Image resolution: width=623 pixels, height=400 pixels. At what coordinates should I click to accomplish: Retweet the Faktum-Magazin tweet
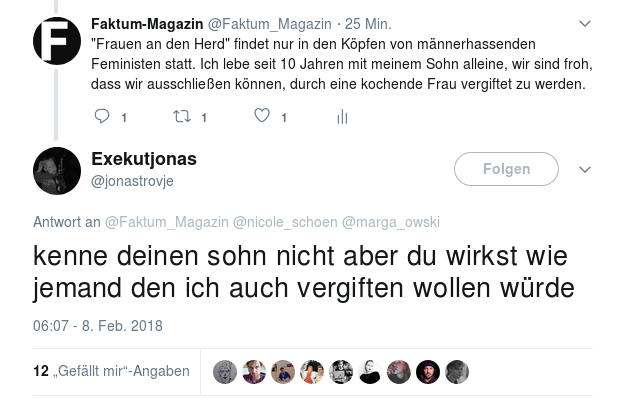(x=181, y=117)
